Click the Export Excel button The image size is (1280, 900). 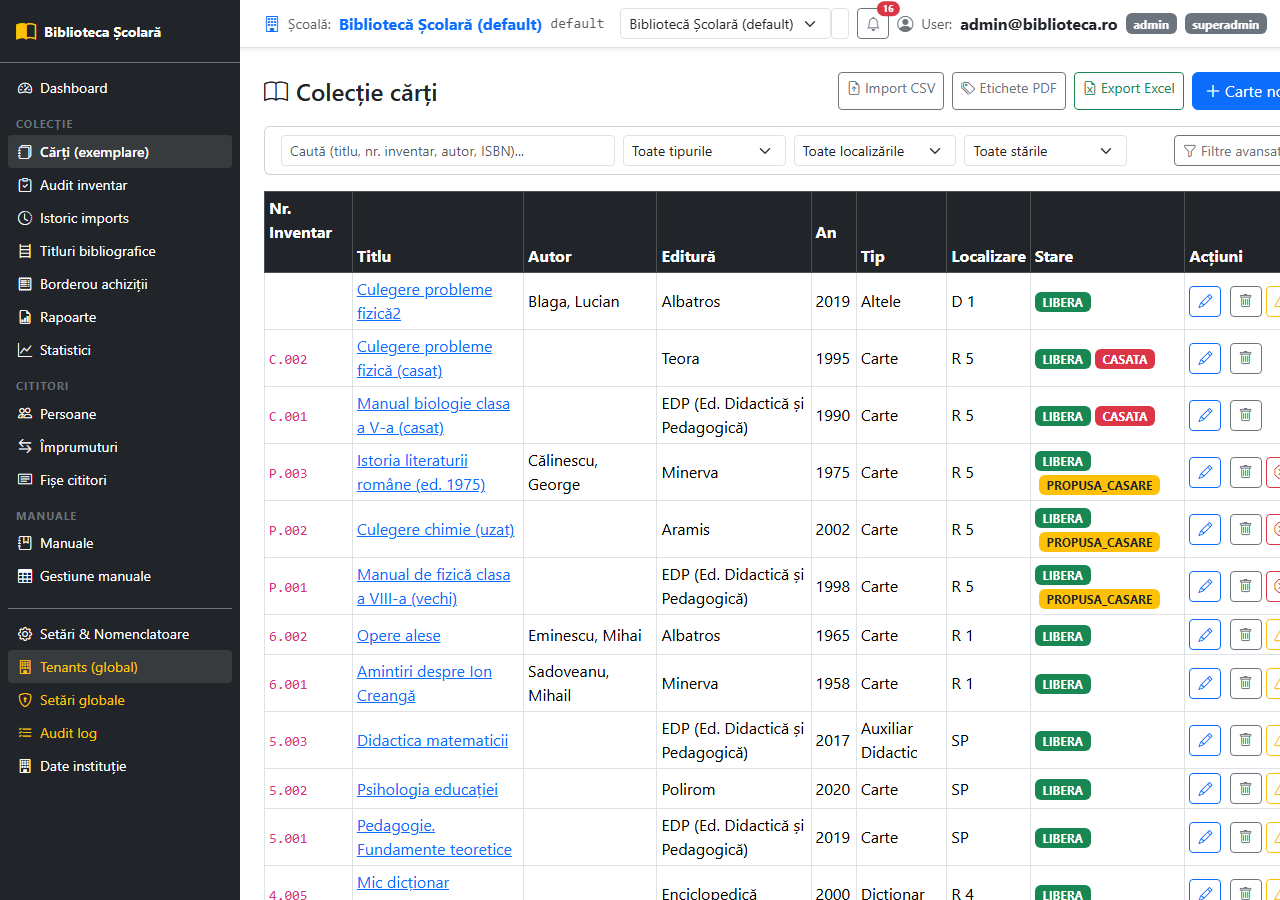1129,90
